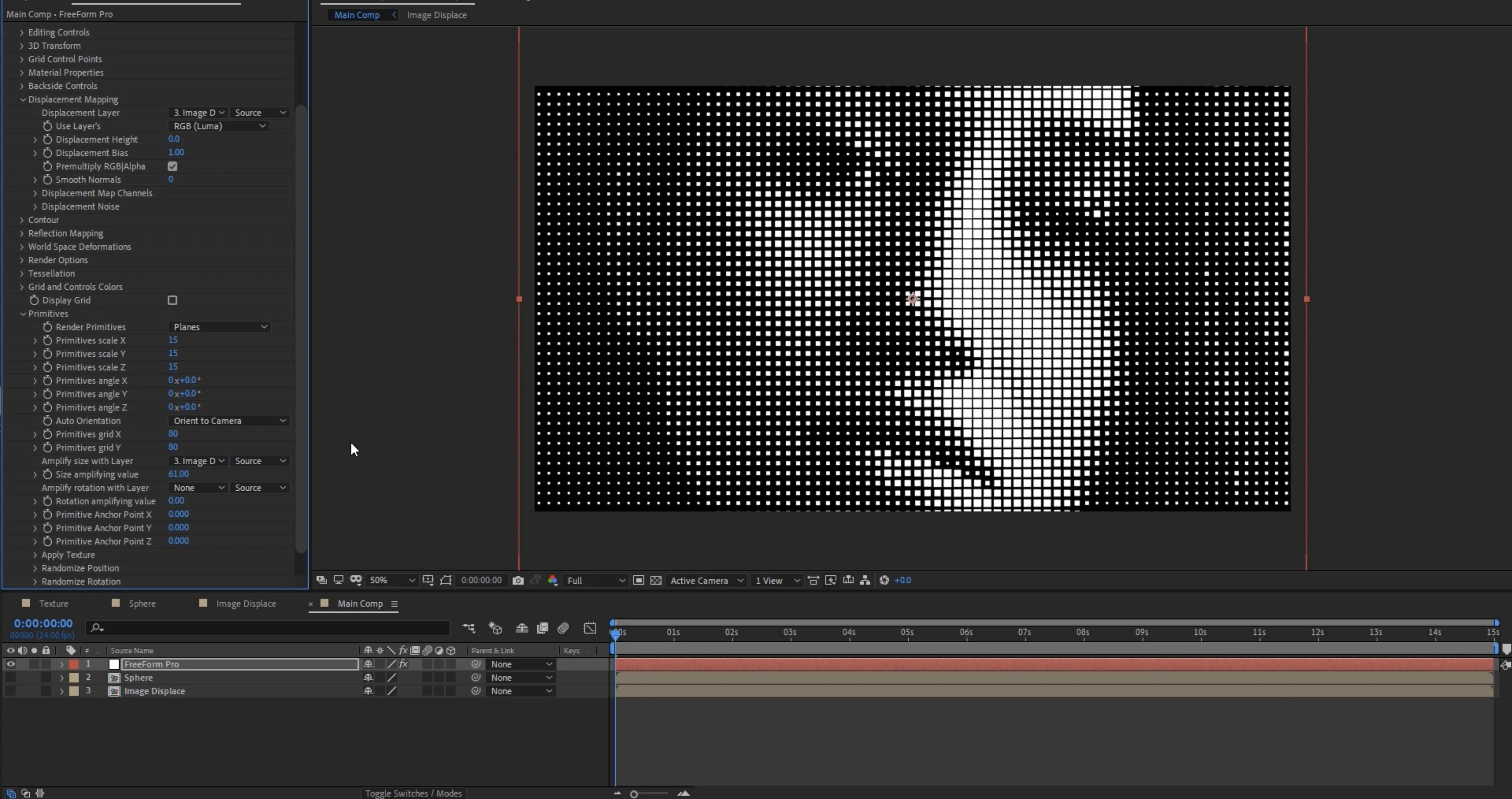This screenshot has width=1512, height=799.
Task: Click the exposure value +0.0
Action: [902, 581]
